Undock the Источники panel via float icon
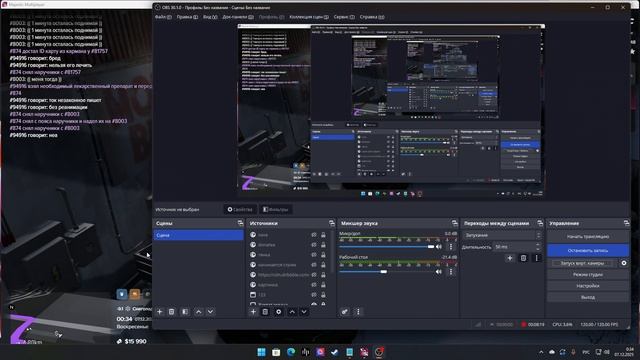This screenshot has width=640, height=360. click(331, 223)
